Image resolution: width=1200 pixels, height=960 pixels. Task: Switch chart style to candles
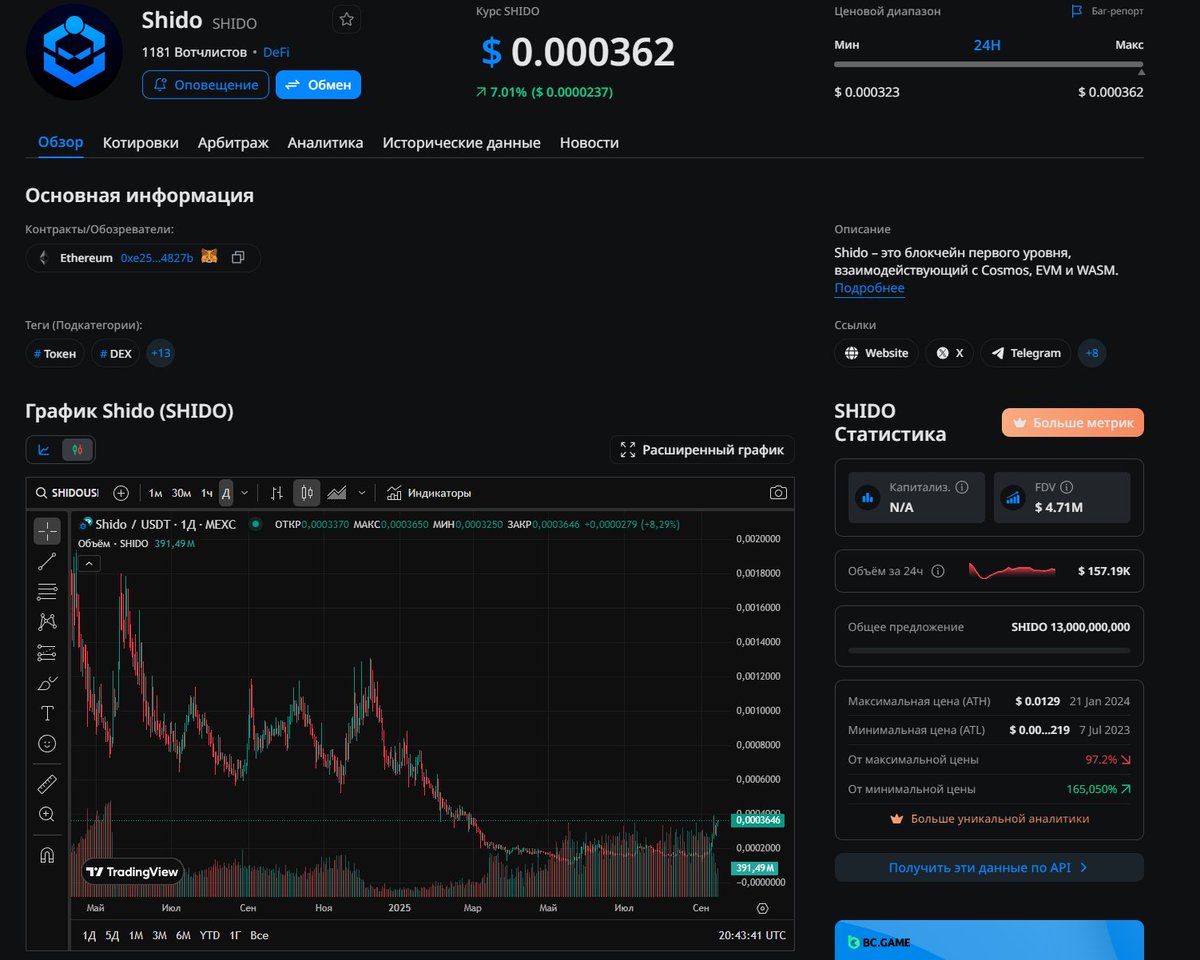[306, 493]
